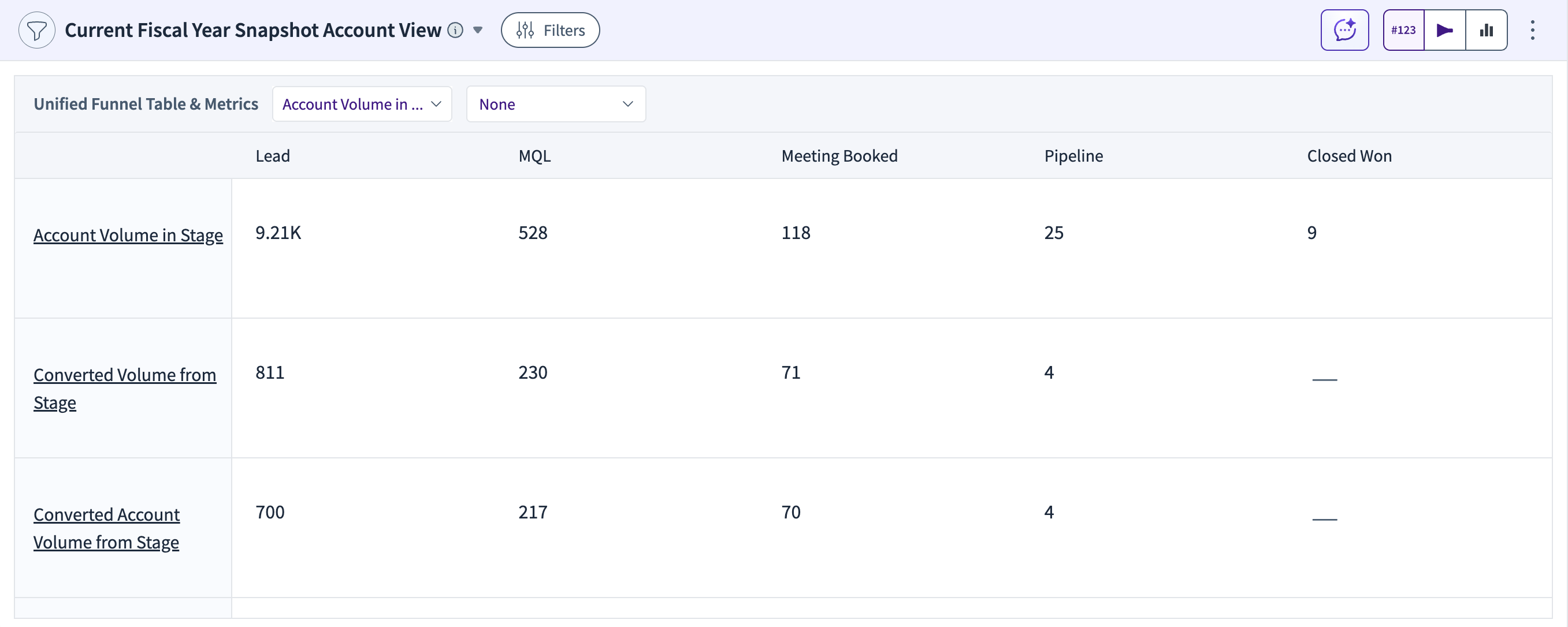Open the None breakdown dropdown
The width and height of the screenshot is (1568, 627).
(x=555, y=104)
